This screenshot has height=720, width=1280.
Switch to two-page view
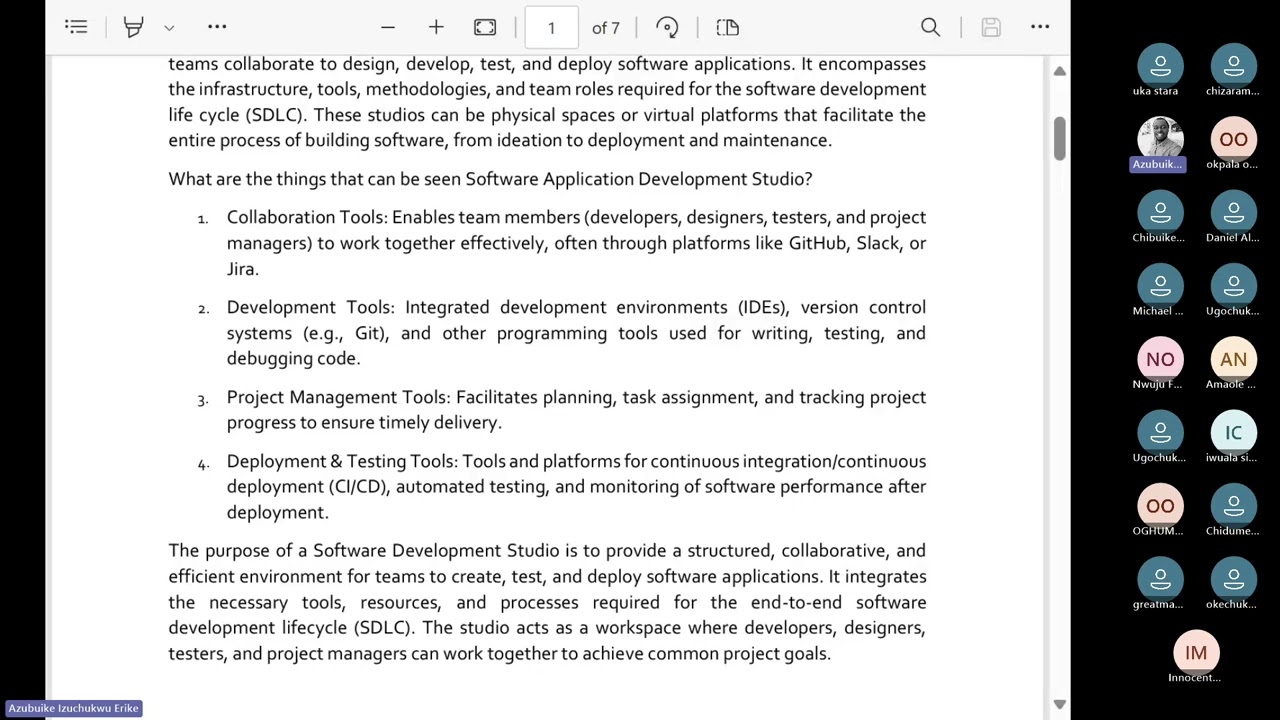coord(728,28)
